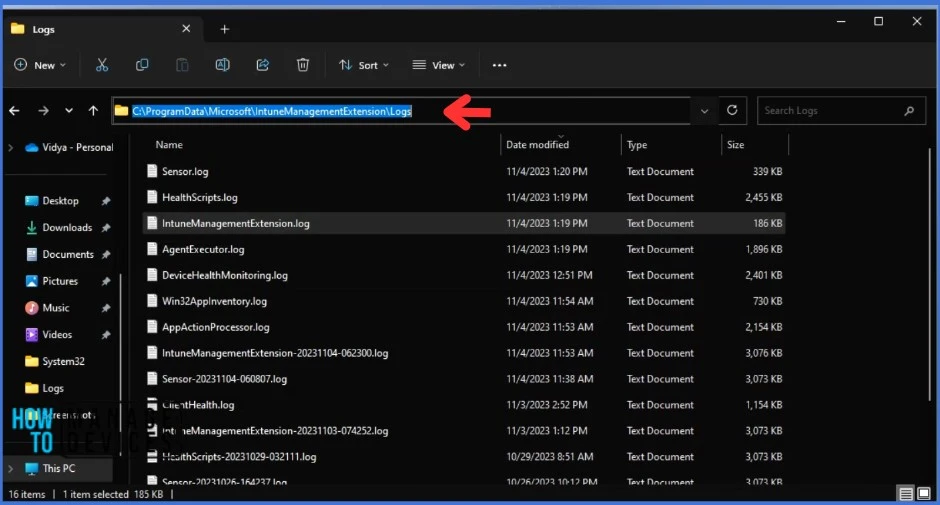Click the search magnifier icon

coord(909,110)
